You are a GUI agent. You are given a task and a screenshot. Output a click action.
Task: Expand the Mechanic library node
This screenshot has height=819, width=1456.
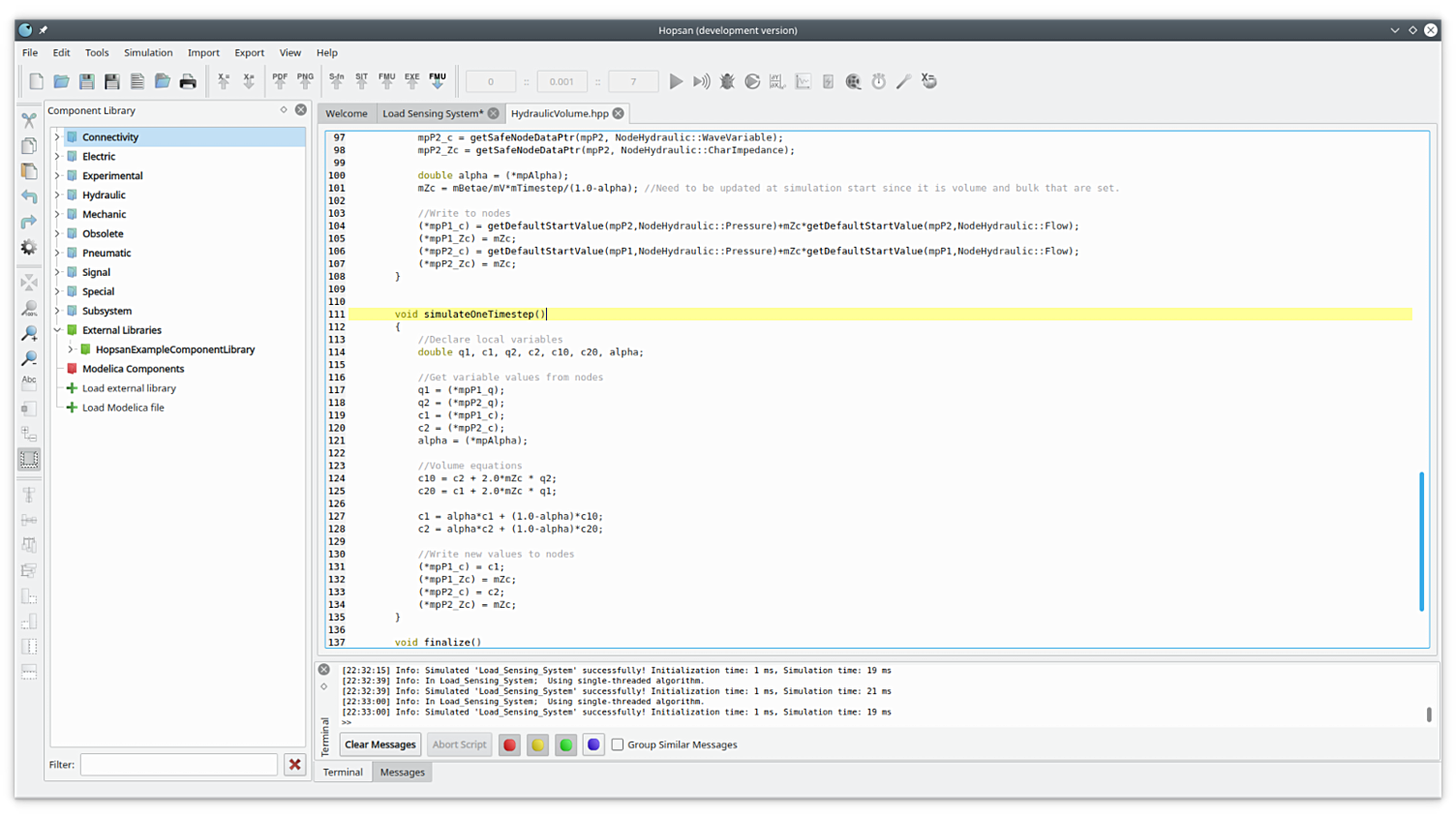57,215
